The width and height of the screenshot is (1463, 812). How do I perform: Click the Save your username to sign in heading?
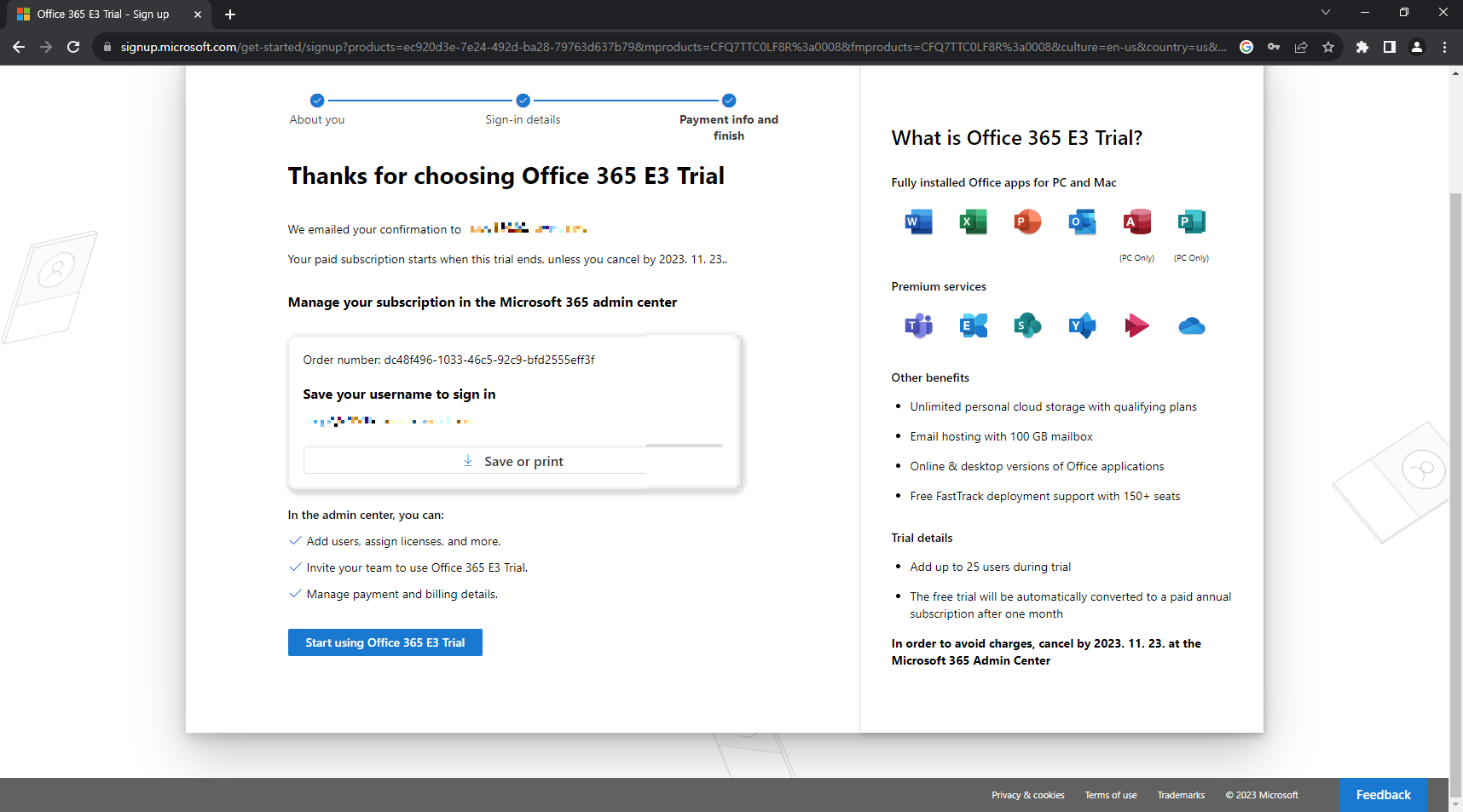399,394
